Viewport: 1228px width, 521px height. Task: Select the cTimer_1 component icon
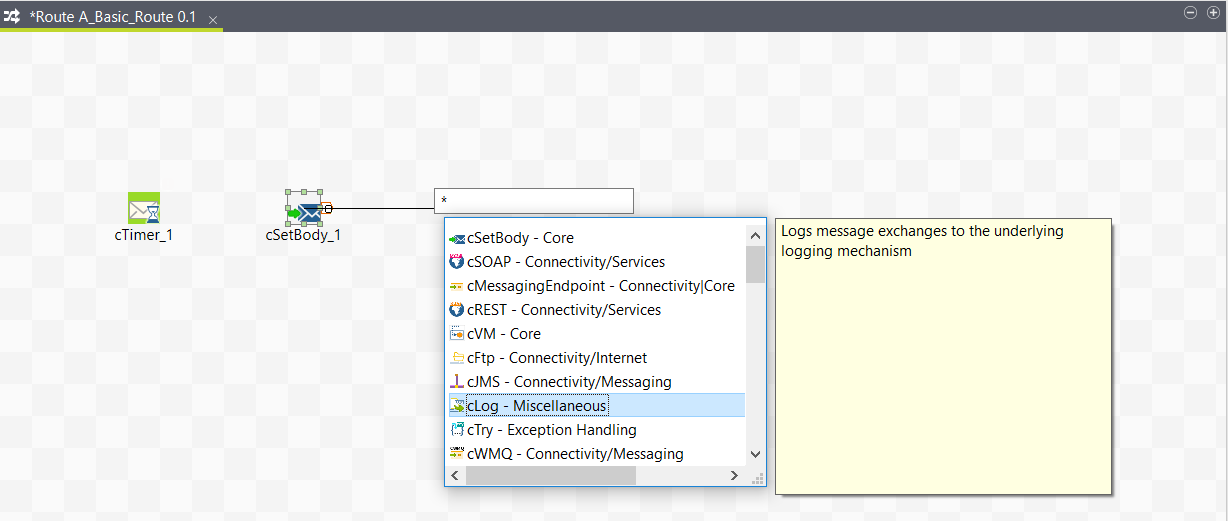click(x=144, y=208)
